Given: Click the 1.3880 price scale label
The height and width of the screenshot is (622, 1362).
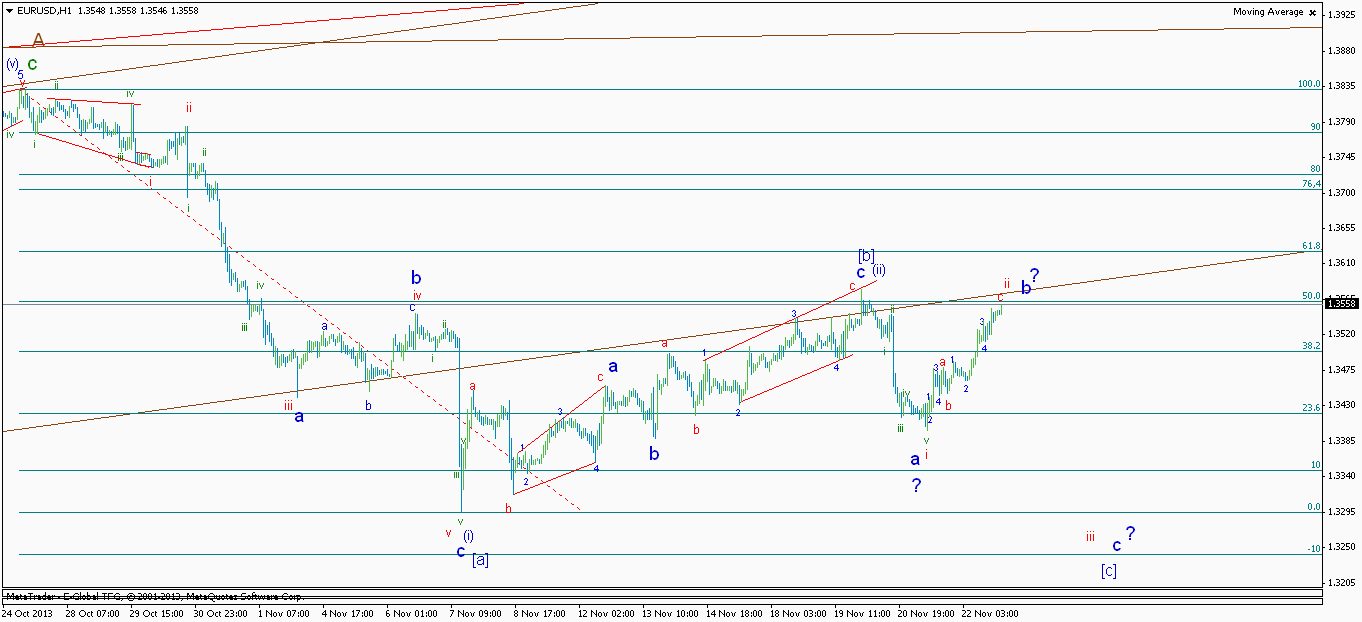Looking at the screenshot, I should (1342, 50).
